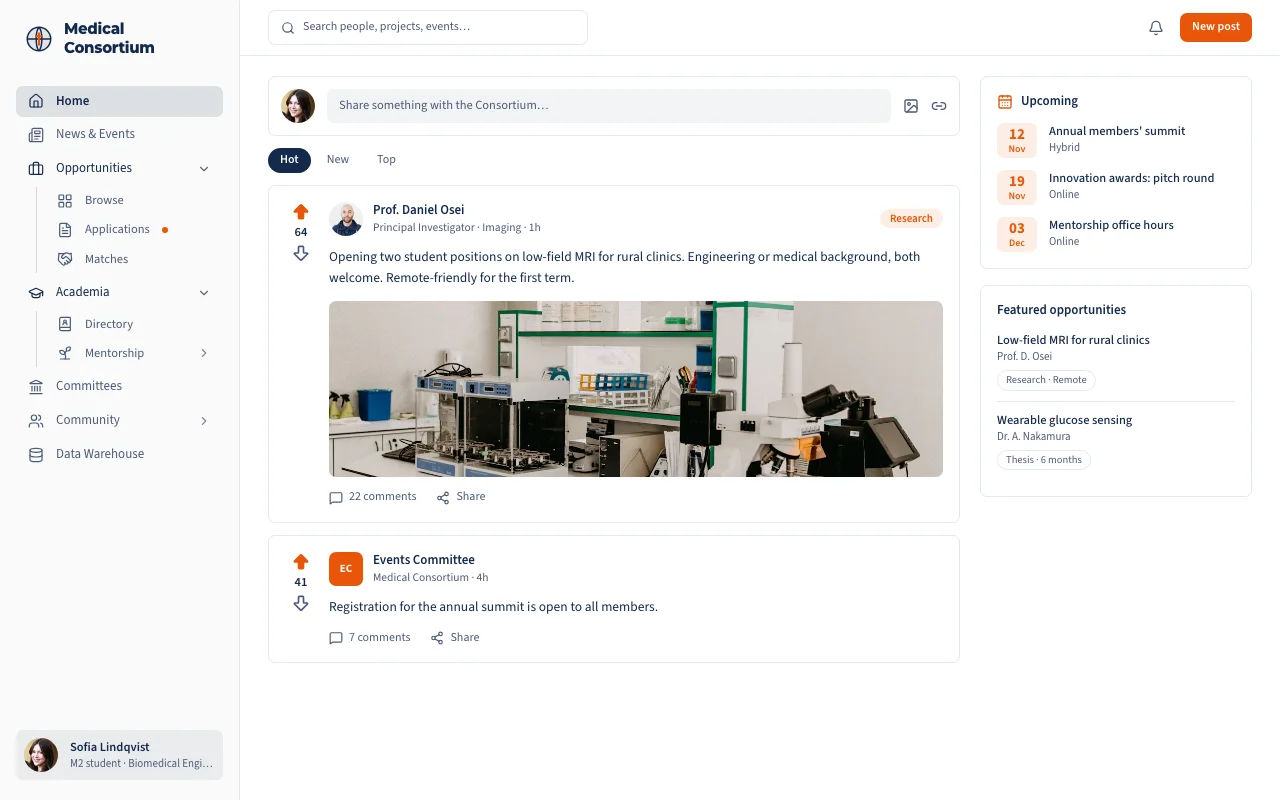This screenshot has height=800, width=1280.
Task: Share the Events Committee post
Action: [x=455, y=638]
